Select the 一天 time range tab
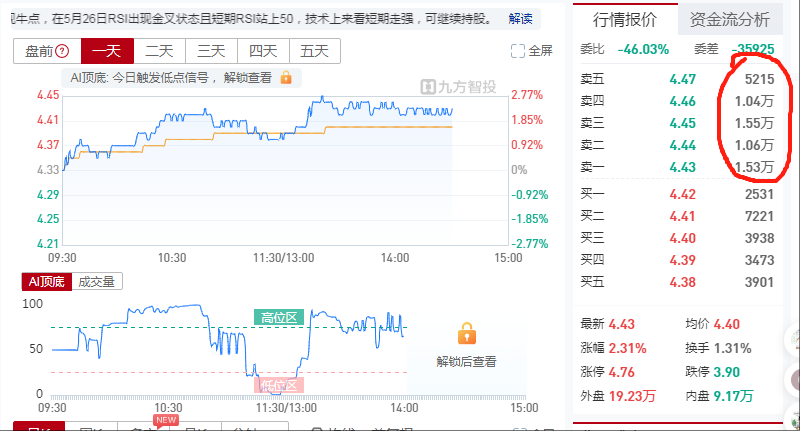The width and height of the screenshot is (800, 431). [x=107, y=51]
